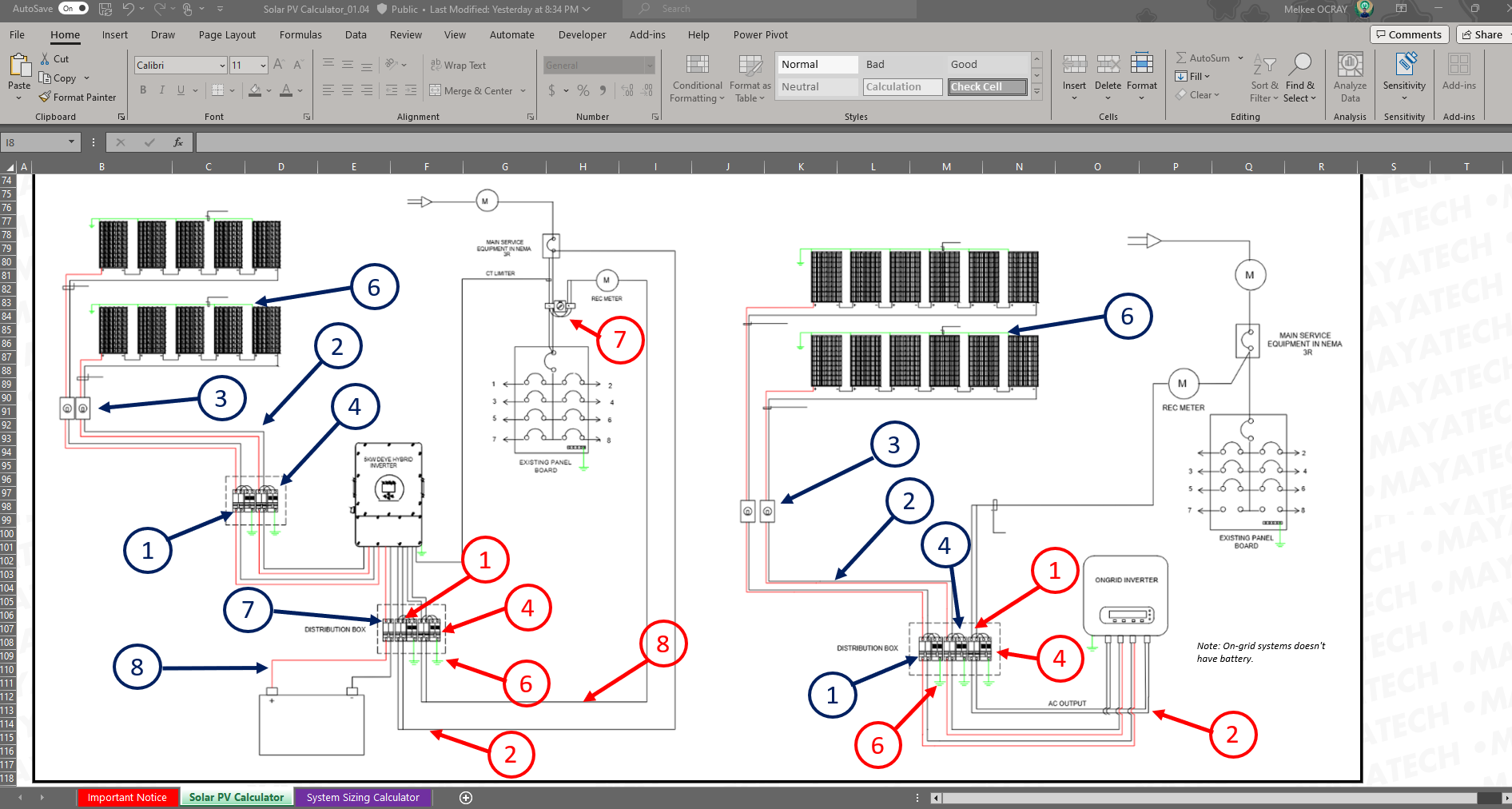Viewport: 1512px width, 809px height.
Task: Toggle Bold formatting
Action: (x=143, y=90)
